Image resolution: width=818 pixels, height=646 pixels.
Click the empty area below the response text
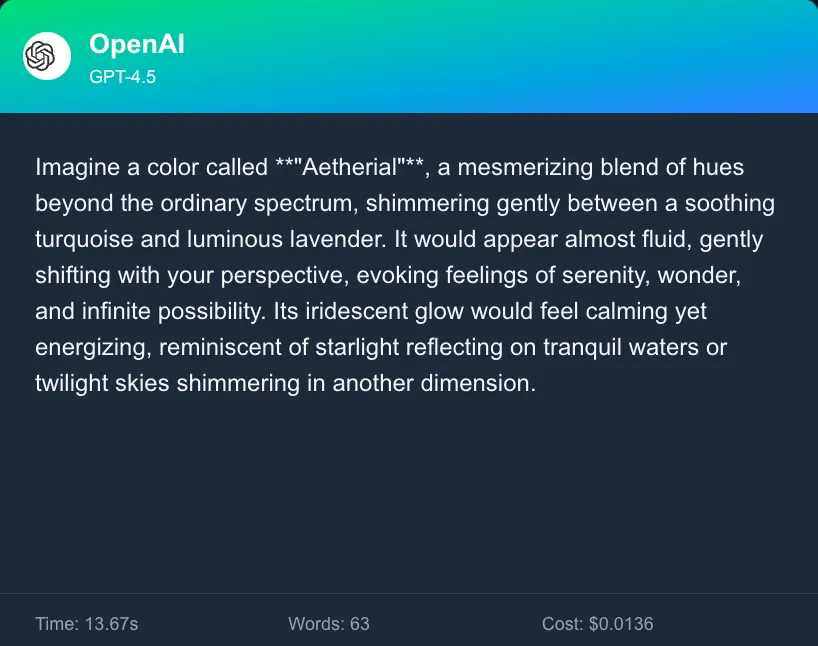click(409, 490)
